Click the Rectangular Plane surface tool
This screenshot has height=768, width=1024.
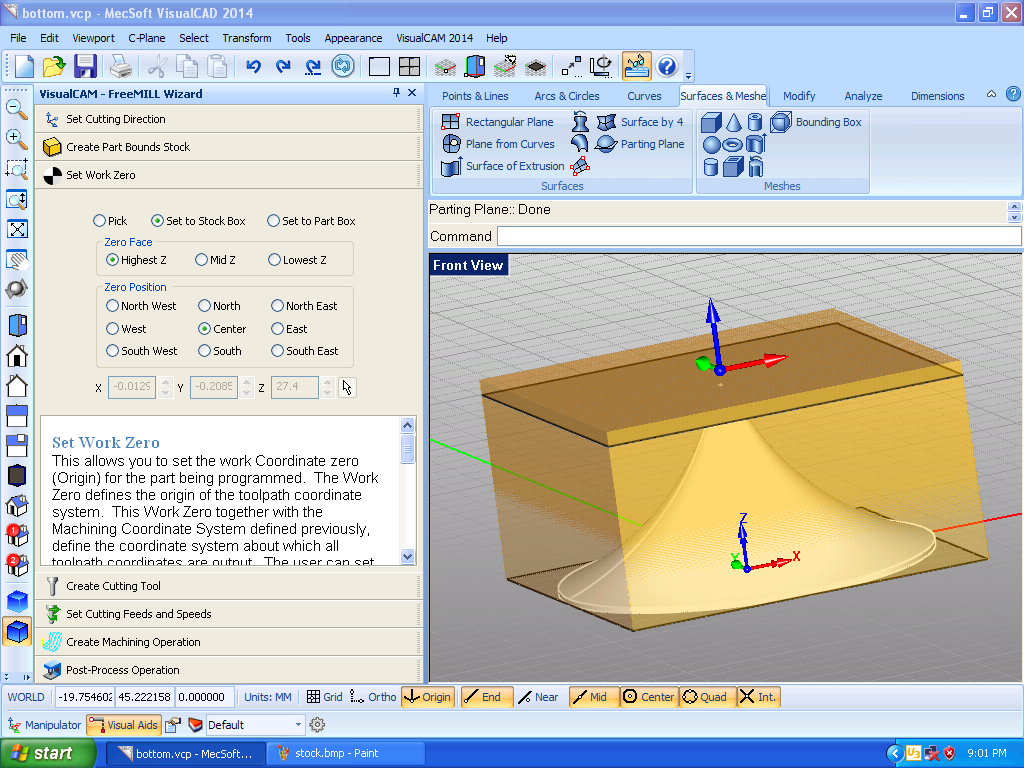coord(498,122)
